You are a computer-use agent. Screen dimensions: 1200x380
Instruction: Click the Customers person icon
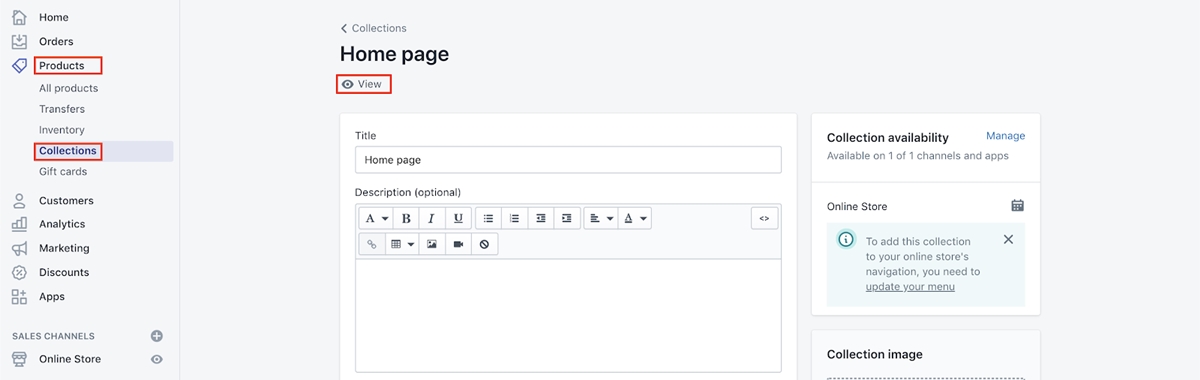coord(19,200)
